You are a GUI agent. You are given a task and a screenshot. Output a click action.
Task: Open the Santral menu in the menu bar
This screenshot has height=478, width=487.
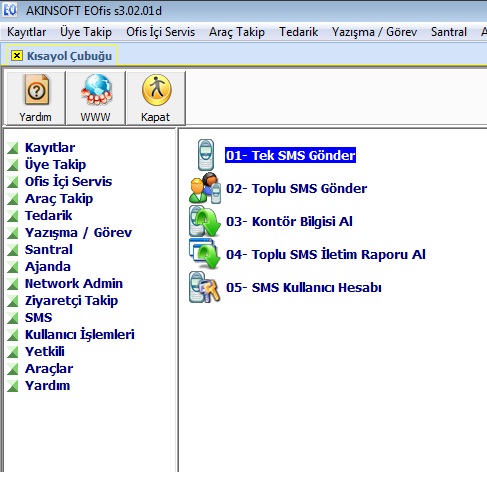pos(449,32)
